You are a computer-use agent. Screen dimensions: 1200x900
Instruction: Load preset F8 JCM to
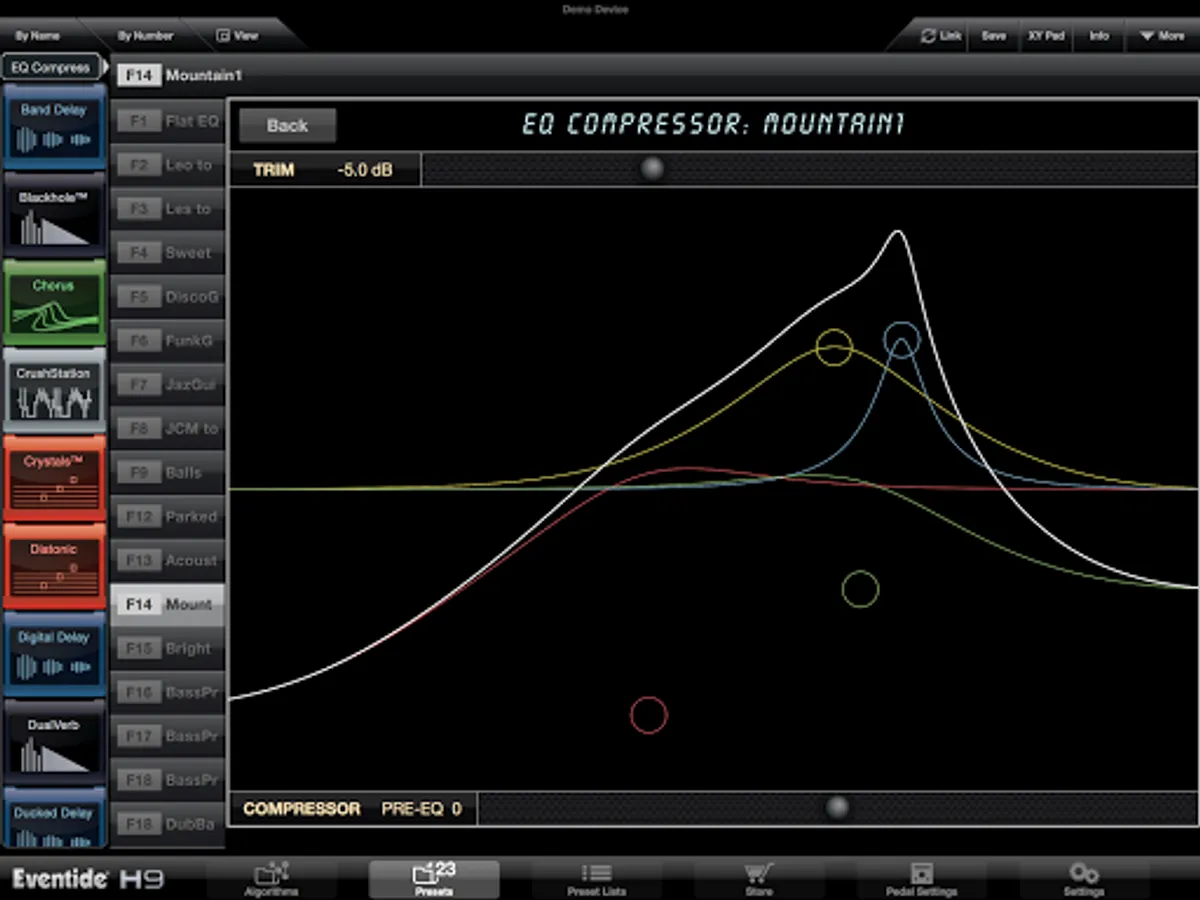168,429
